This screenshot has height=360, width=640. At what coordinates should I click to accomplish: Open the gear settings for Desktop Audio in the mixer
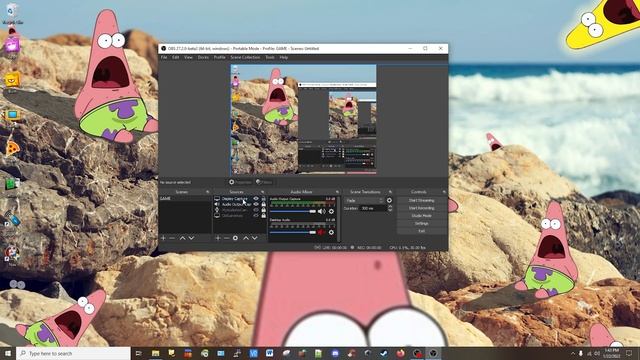click(331, 232)
